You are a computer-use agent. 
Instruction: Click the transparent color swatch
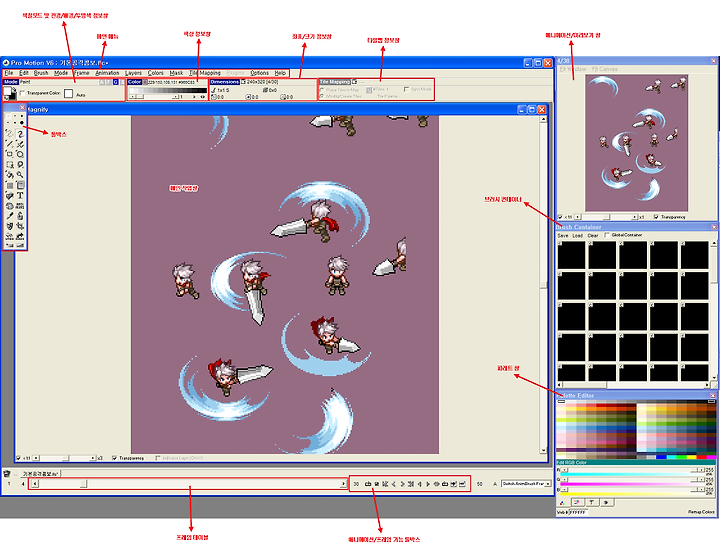pos(68,93)
